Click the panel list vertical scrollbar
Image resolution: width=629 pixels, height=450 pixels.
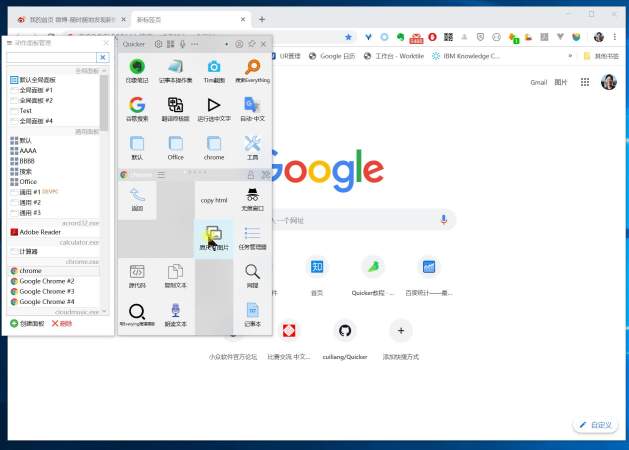(x=104, y=103)
